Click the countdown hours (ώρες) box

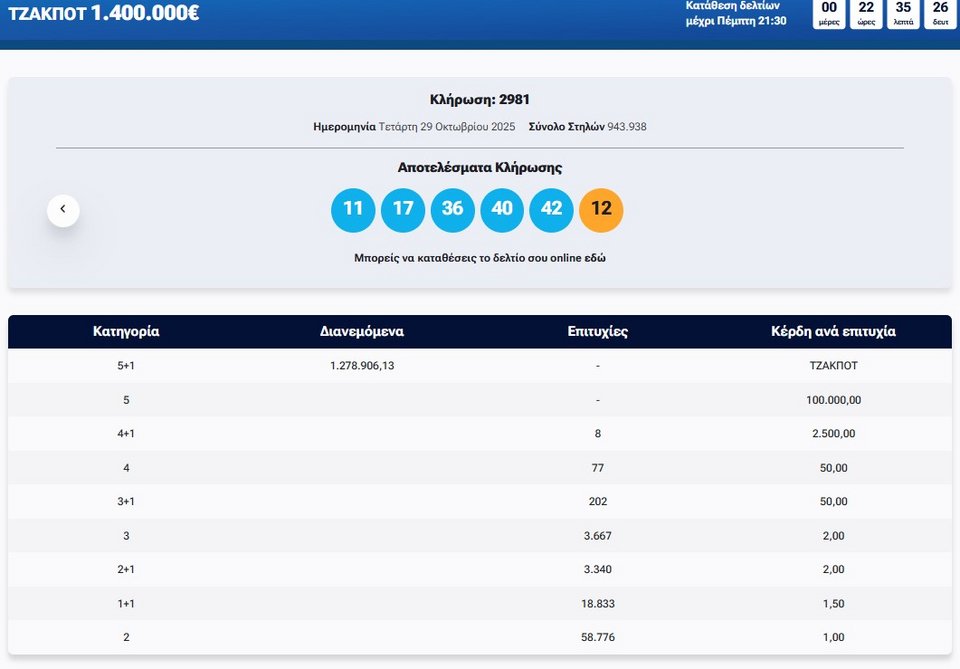[x=866, y=13]
